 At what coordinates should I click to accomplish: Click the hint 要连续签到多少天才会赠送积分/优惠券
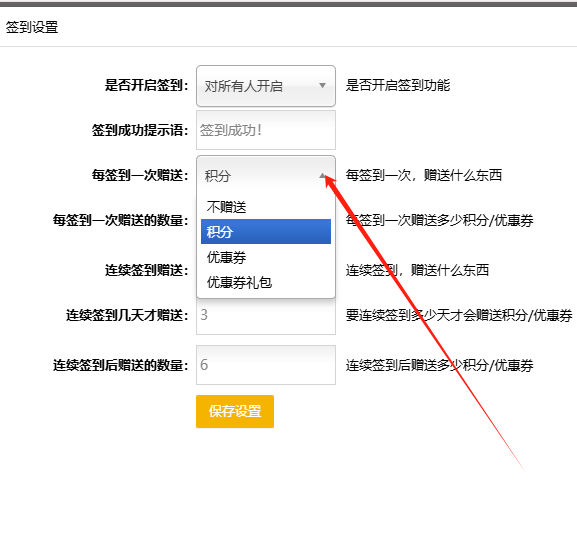tap(459, 315)
